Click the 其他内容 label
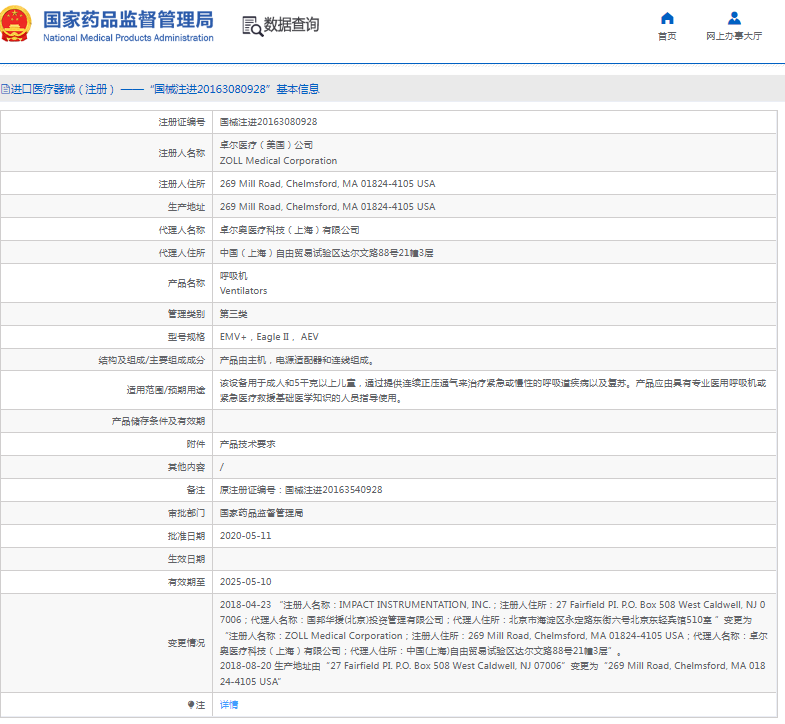The width and height of the screenshot is (785, 724). click(186, 468)
